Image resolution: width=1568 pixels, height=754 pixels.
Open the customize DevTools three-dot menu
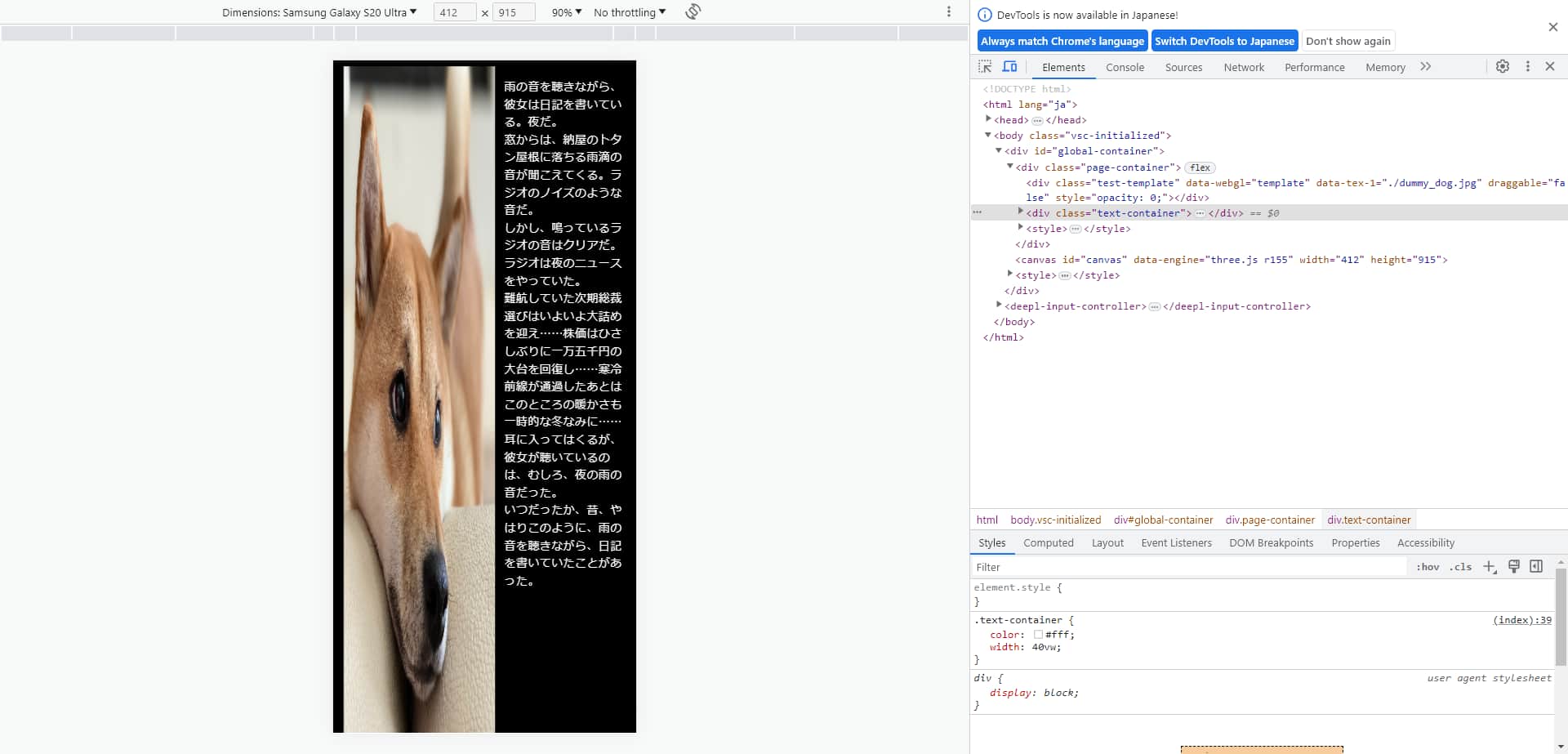tap(1527, 67)
